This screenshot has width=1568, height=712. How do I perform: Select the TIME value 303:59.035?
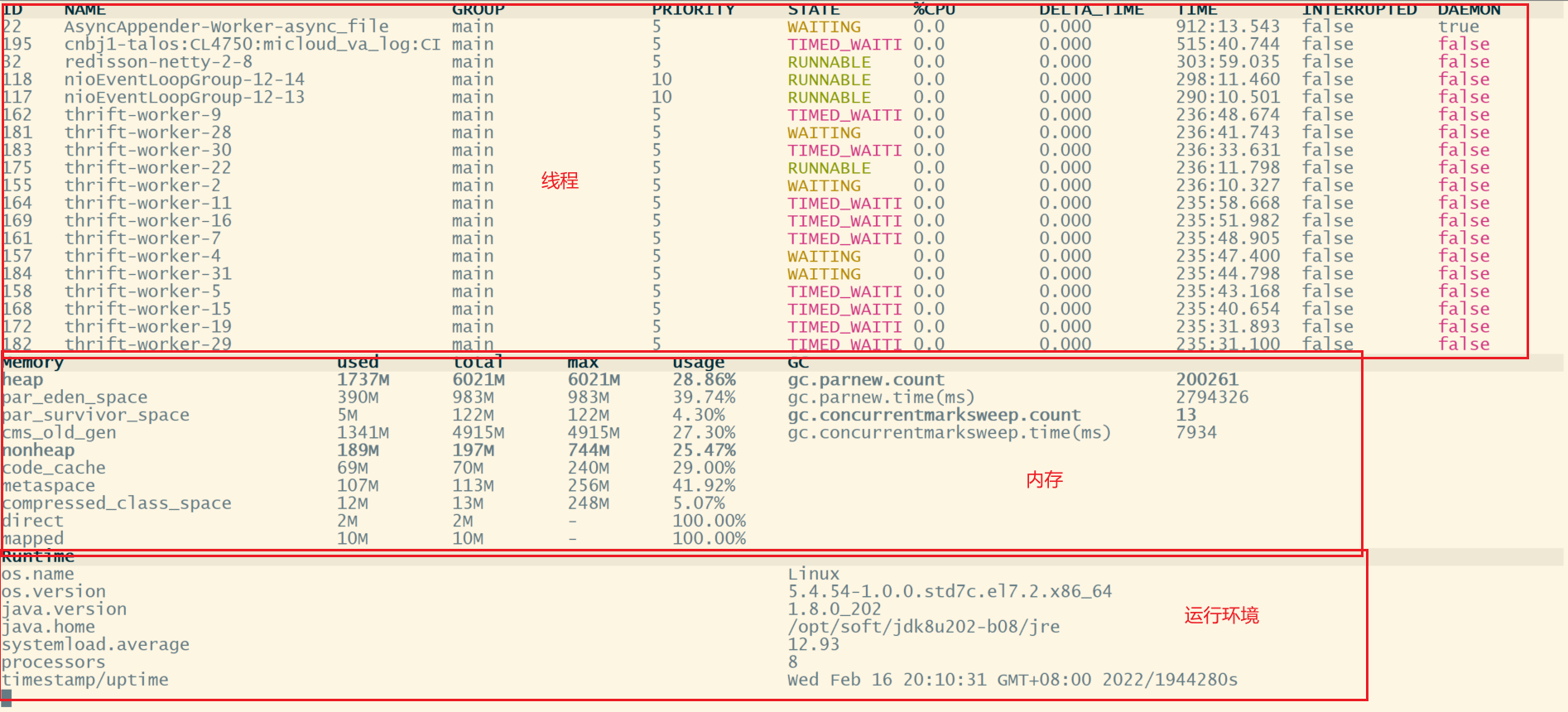[x=1228, y=62]
